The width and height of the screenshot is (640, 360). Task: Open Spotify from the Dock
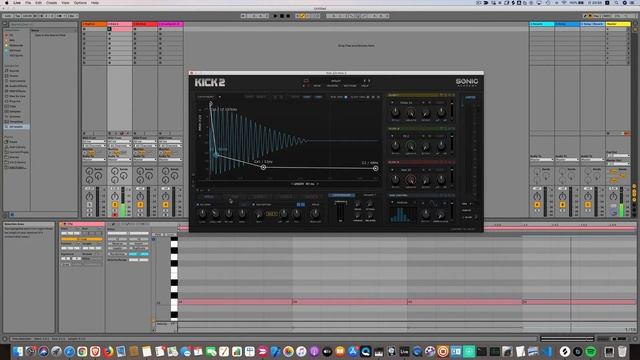tap(591, 351)
